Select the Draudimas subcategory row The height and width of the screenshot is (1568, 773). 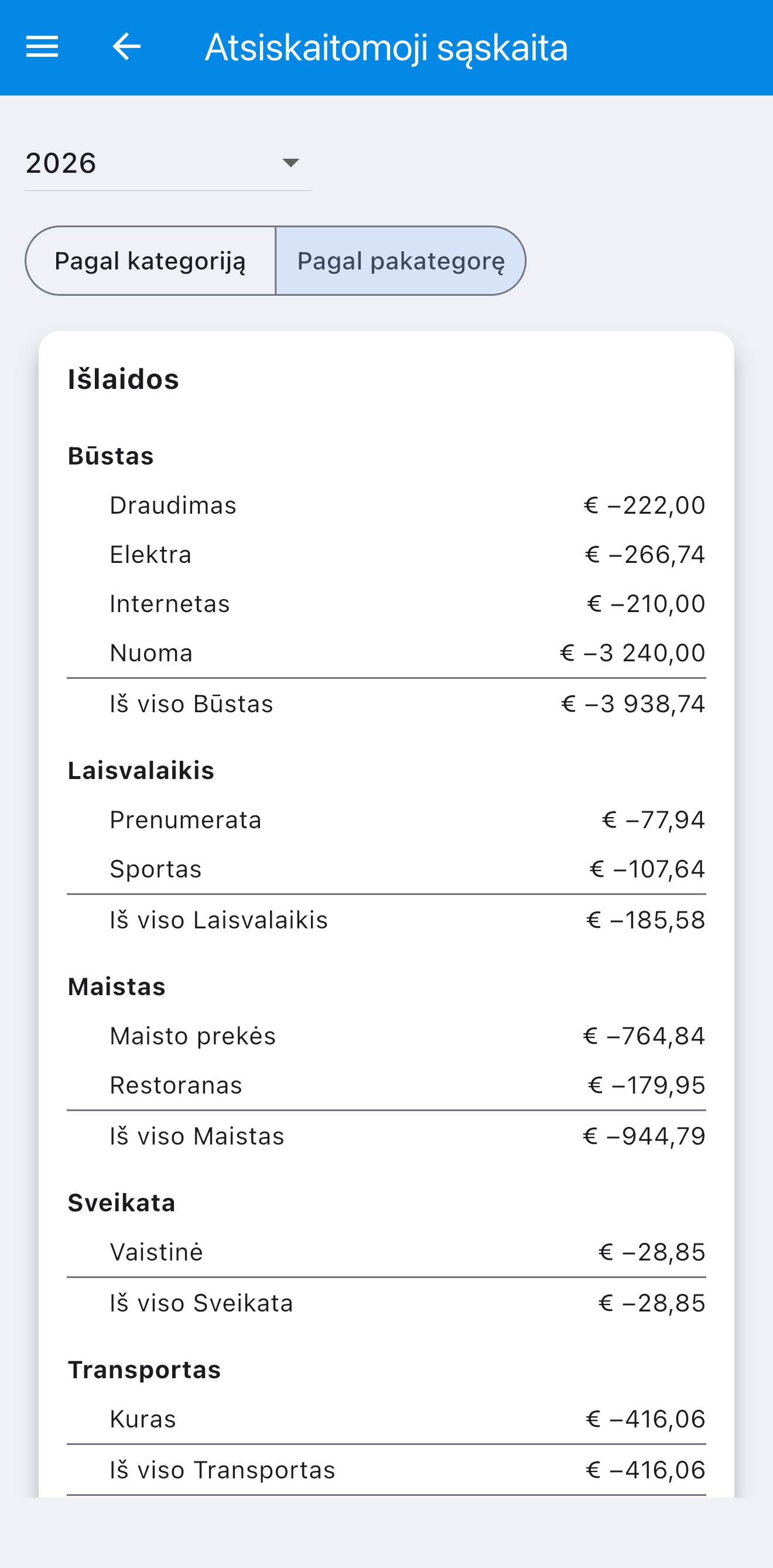point(386,505)
